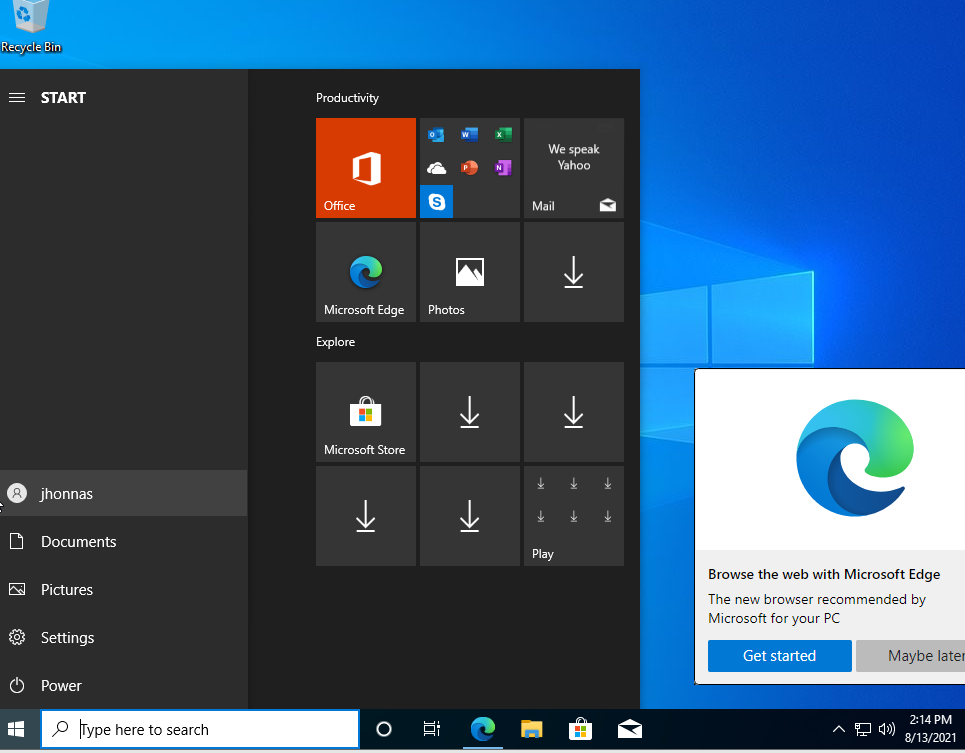Open the Office tile
Image resolution: width=965 pixels, height=753 pixels.
tap(366, 168)
